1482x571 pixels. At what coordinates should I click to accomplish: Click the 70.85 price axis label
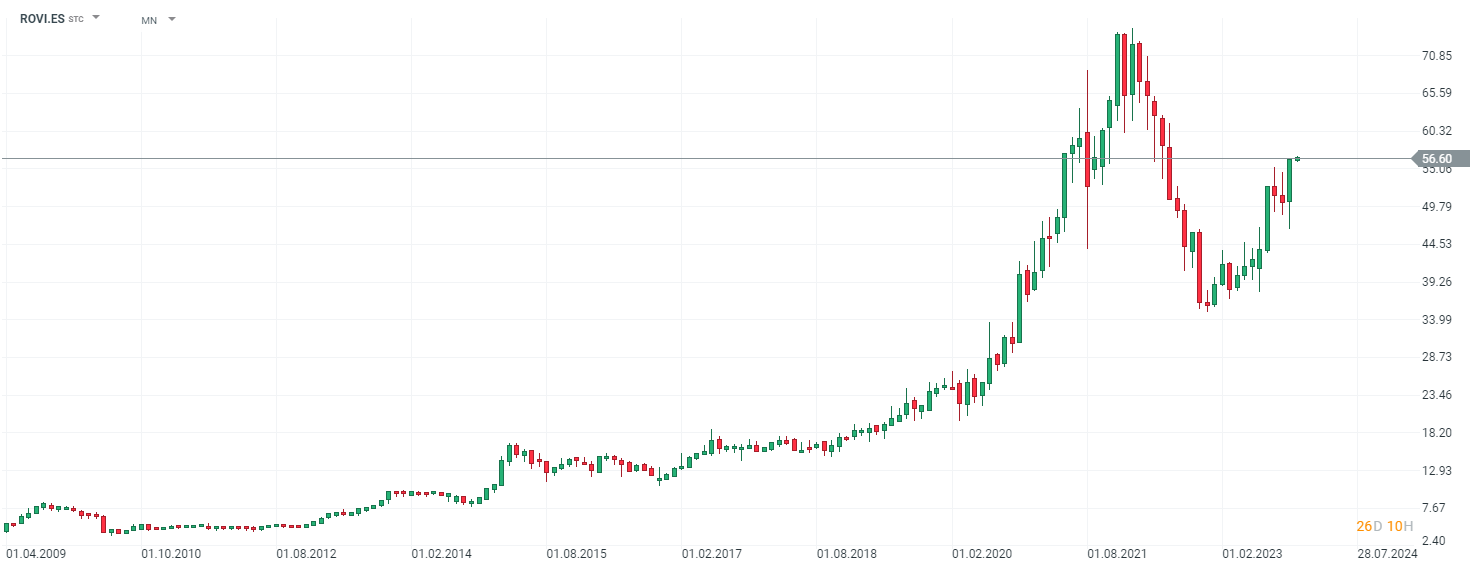1437,56
